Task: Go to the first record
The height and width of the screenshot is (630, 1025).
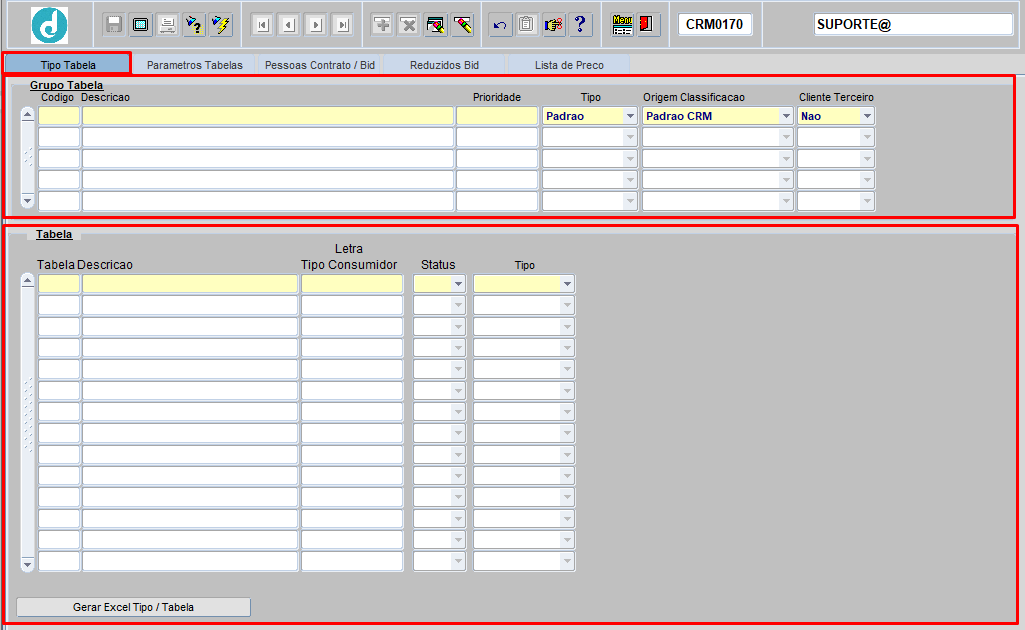Action: (x=262, y=25)
